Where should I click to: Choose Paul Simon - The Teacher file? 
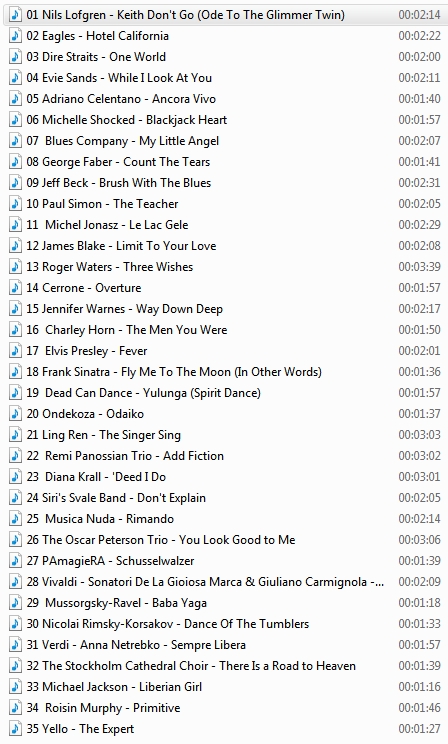tap(226, 204)
